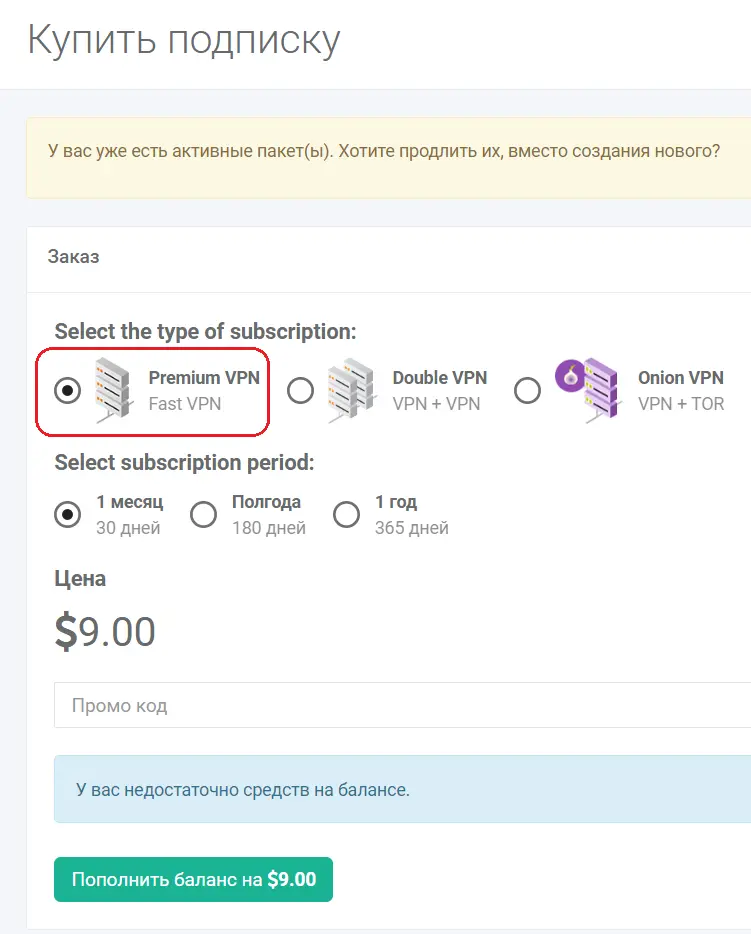Choose the 1 год 365 дней period
This screenshot has width=751, height=934.
tap(346, 514)
